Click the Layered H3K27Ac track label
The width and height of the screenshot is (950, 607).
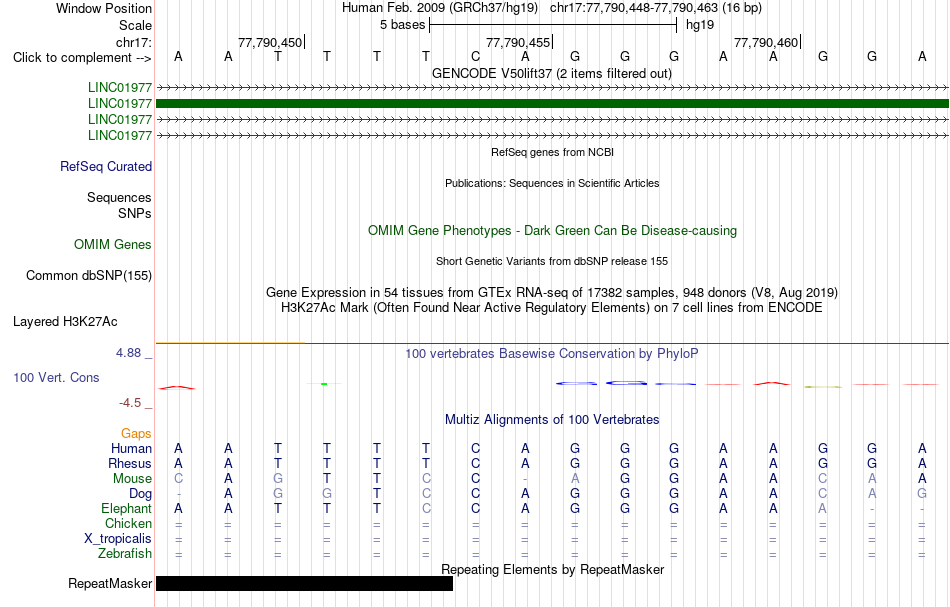pyautogui.click(x=65, y=322)
